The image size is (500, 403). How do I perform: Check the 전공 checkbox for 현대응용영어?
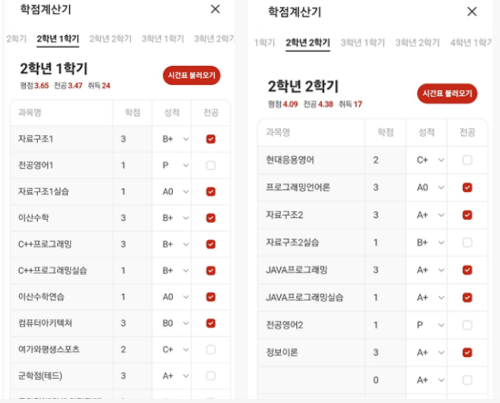click(467, 160)
